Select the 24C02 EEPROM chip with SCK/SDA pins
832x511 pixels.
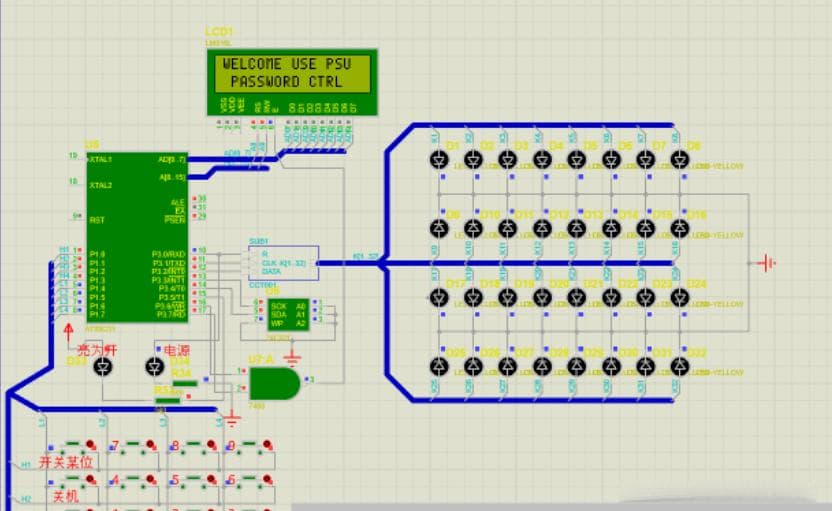[x=288, y=315]
